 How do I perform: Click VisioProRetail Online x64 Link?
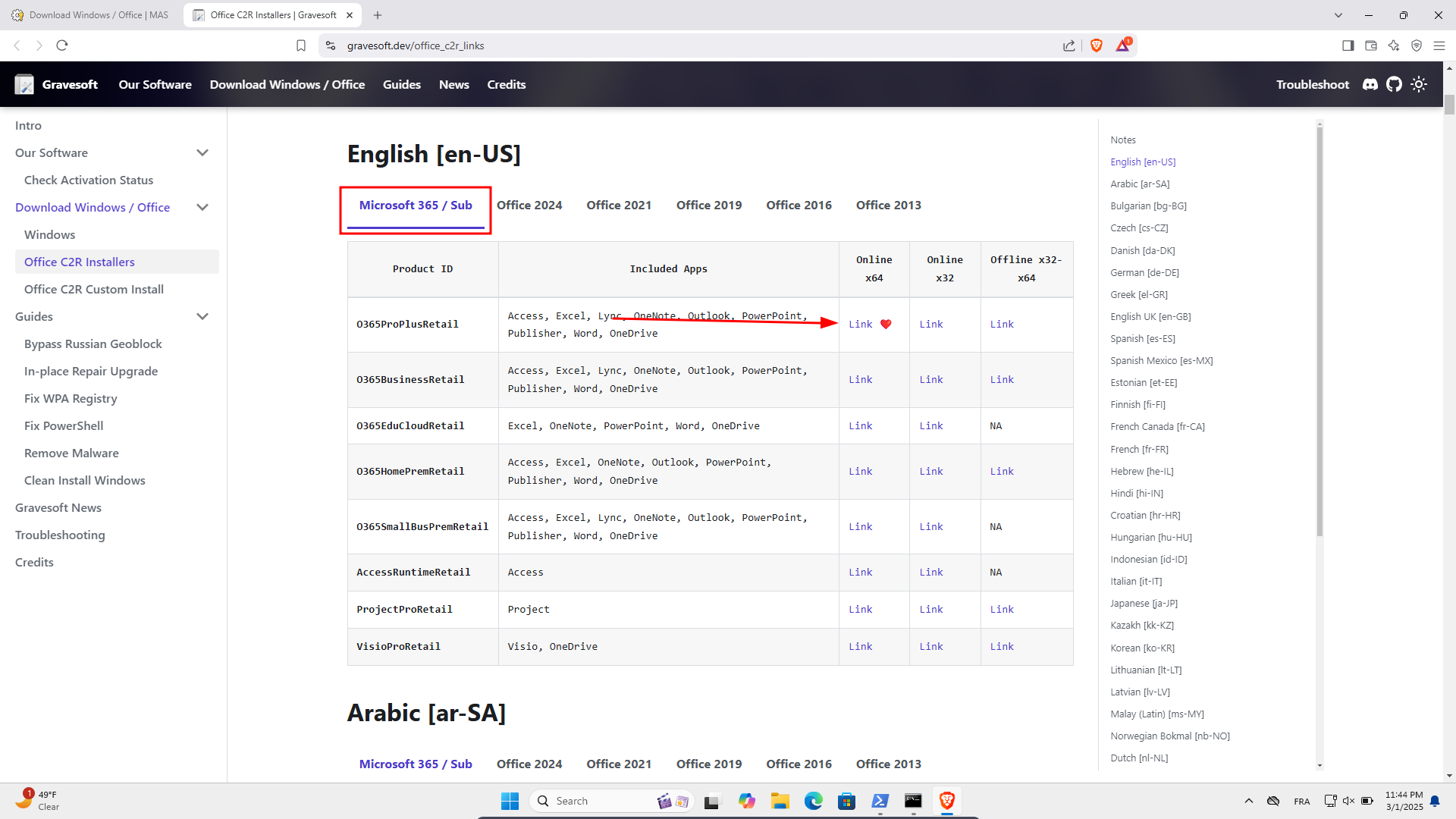tap(861, 646)
